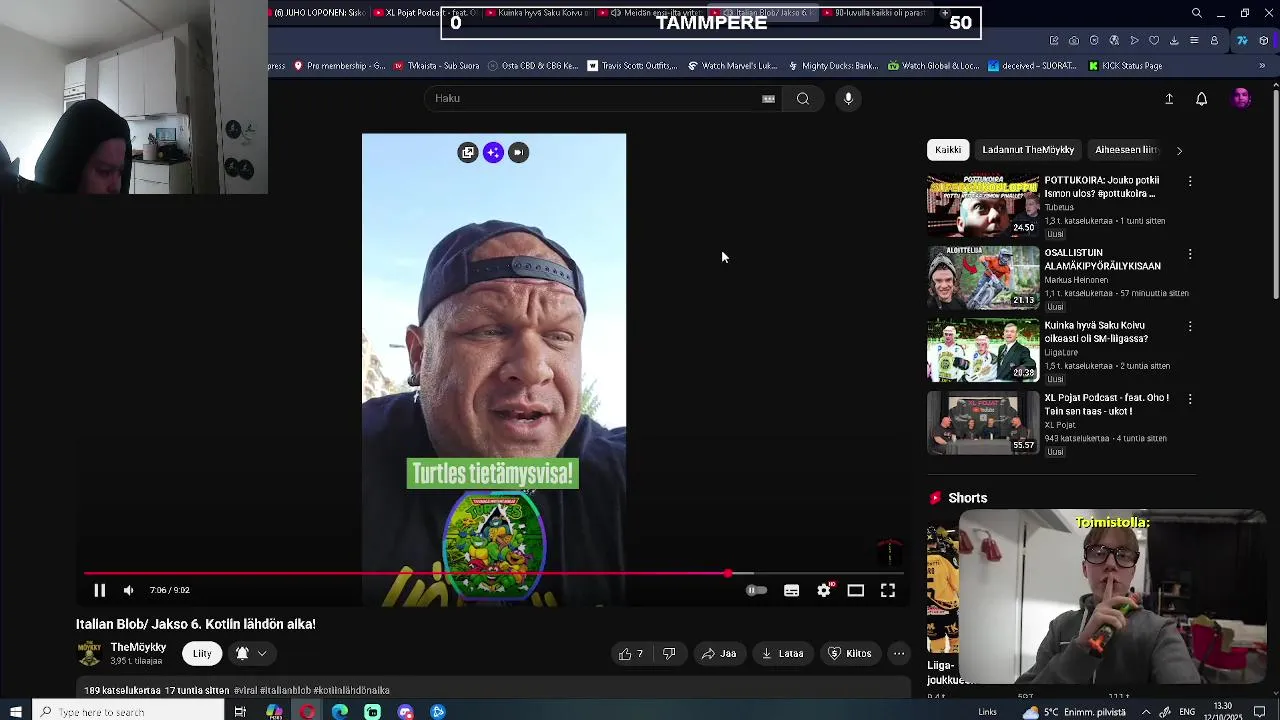Enter fullscreen mode
The image size is (1280, 720).
tap(888, 590)
